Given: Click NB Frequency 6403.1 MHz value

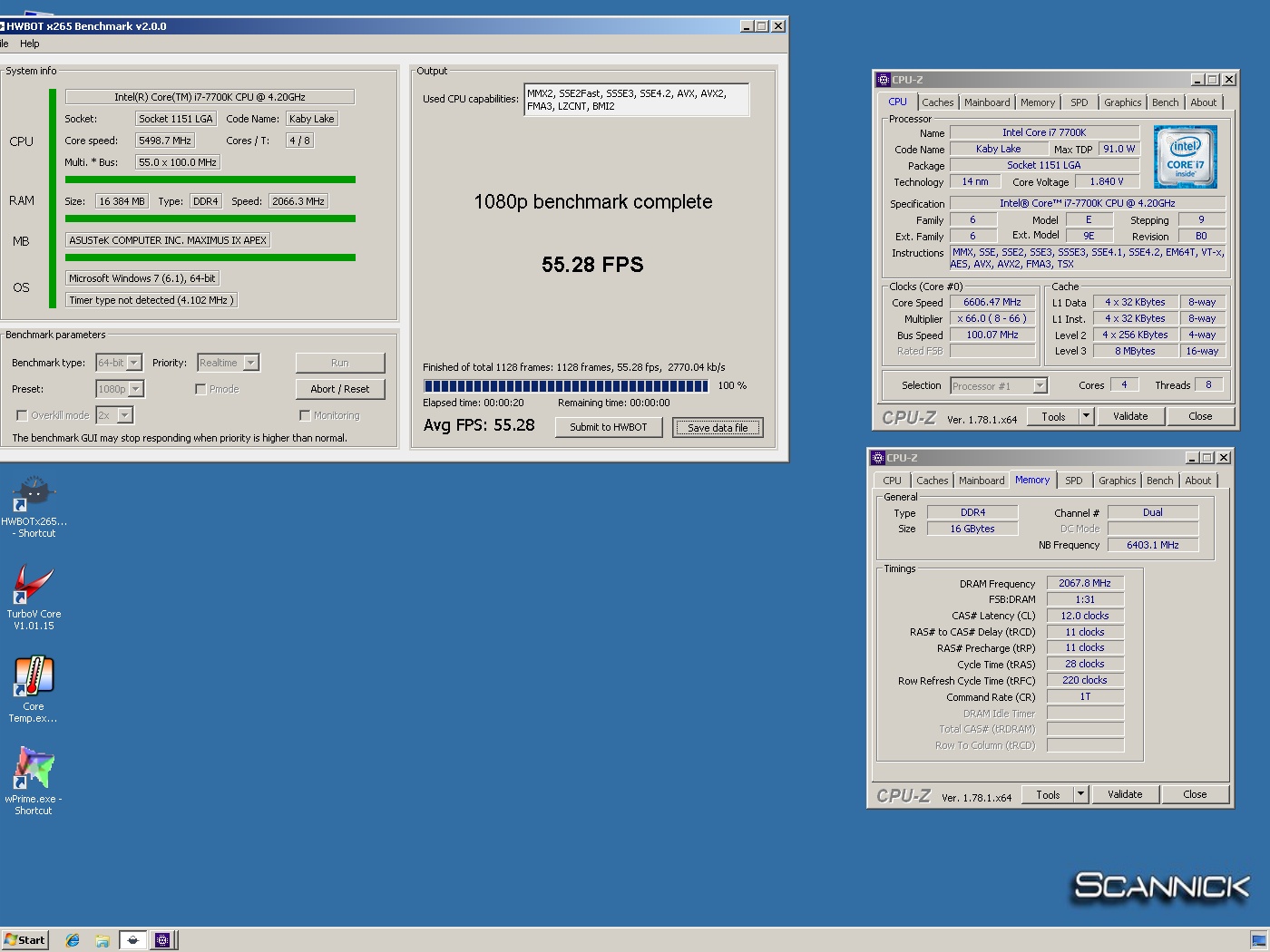Looking at the screenshot, I should 1153,545.
